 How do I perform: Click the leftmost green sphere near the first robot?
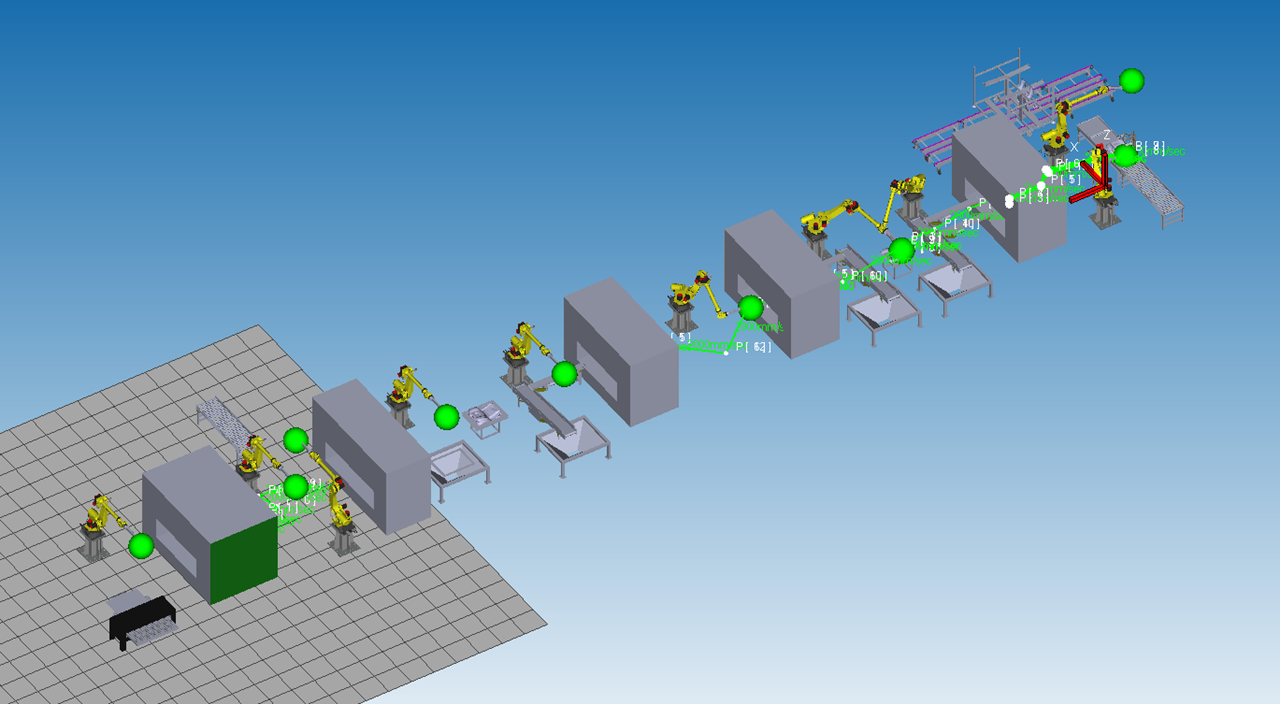pyautogui.click(x=141, y=546)
